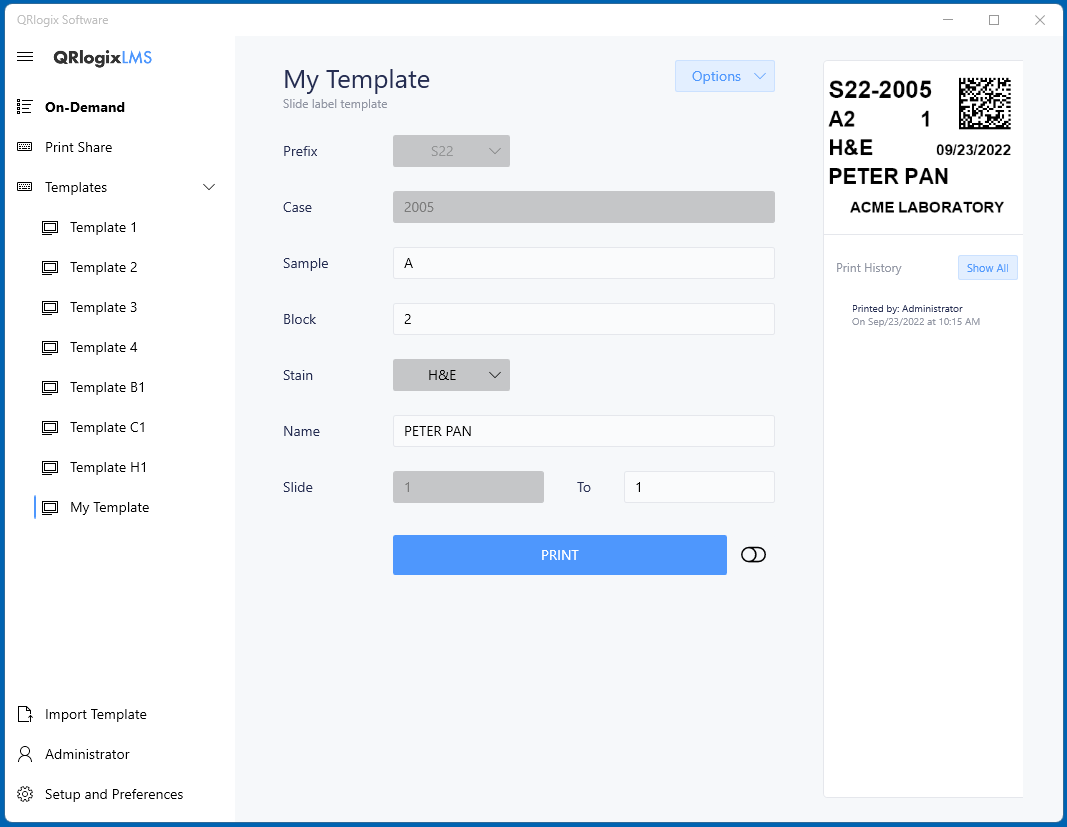Click the ACME LABORATORY label text
The height and width of the screenshot is (827, 1067).
[927, 208]
